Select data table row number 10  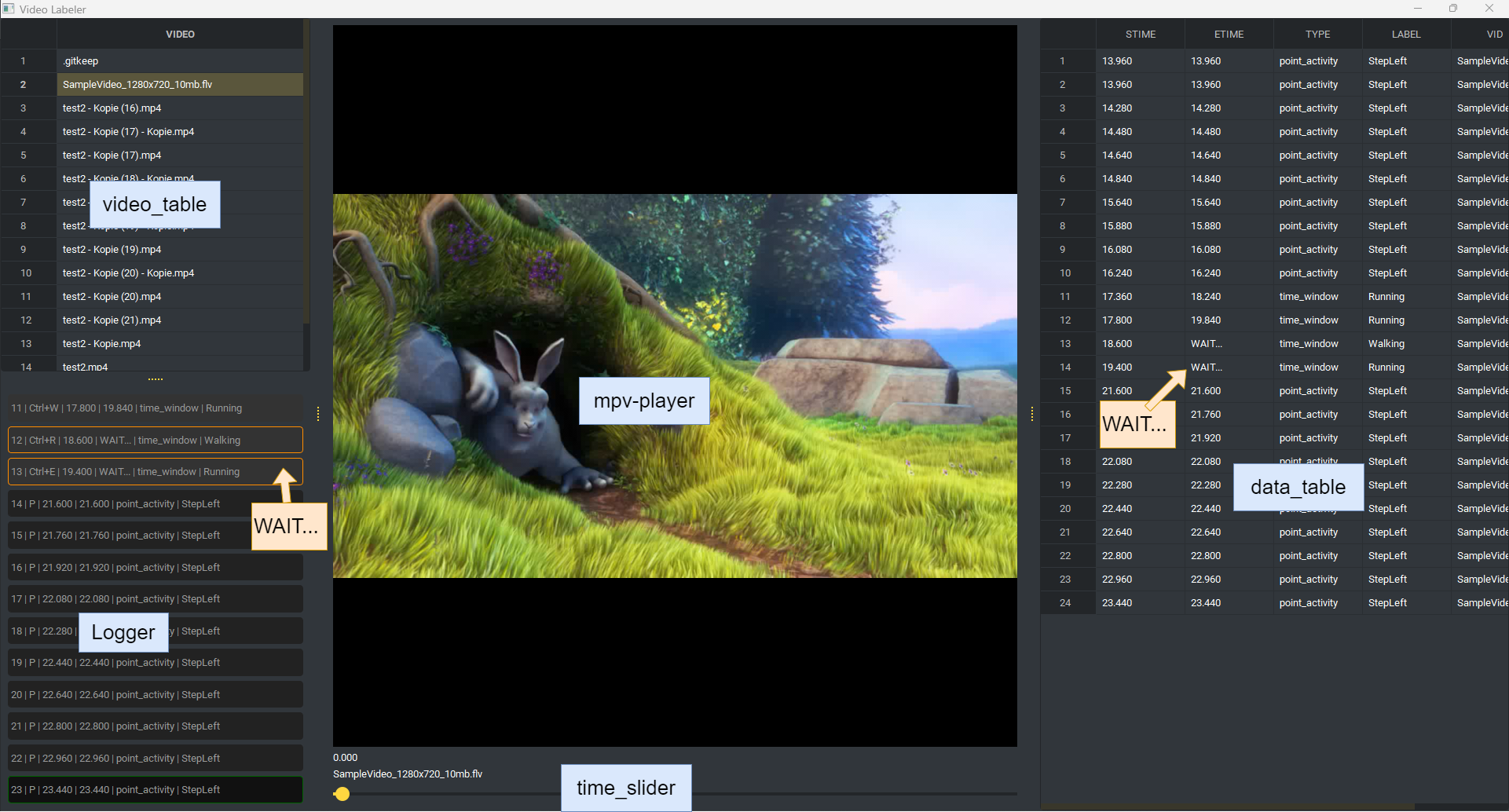point(1068,273)
